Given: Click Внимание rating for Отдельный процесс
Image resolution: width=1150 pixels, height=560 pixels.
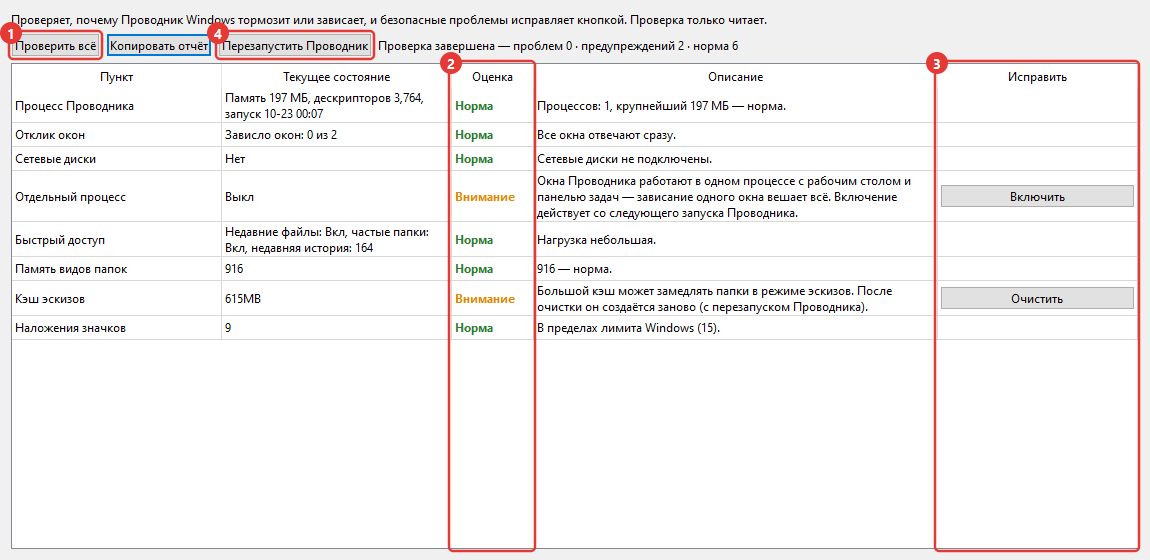Looking at the screenshot, I should [485, 196].
